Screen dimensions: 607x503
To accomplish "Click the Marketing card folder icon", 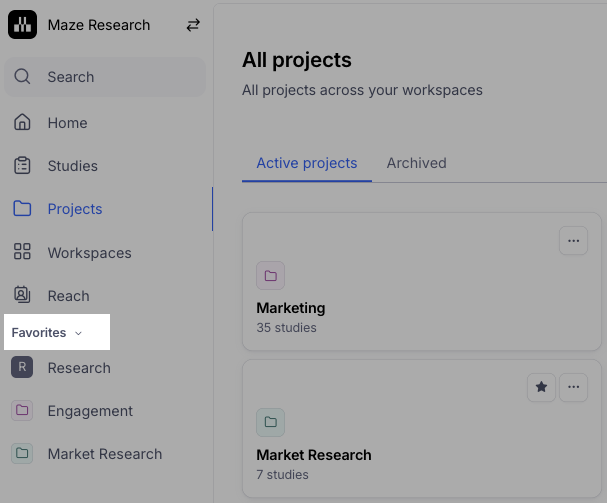I will click(271, 276).
